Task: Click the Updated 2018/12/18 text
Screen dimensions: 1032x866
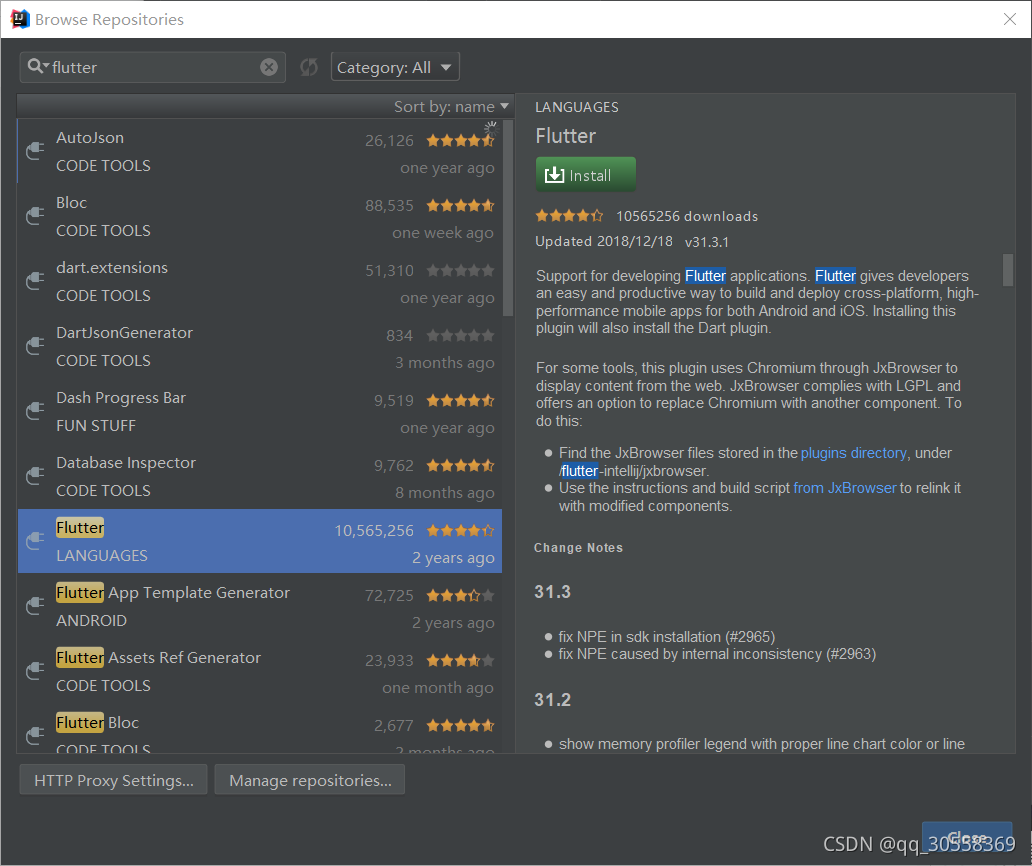Action: coord(604,242)
